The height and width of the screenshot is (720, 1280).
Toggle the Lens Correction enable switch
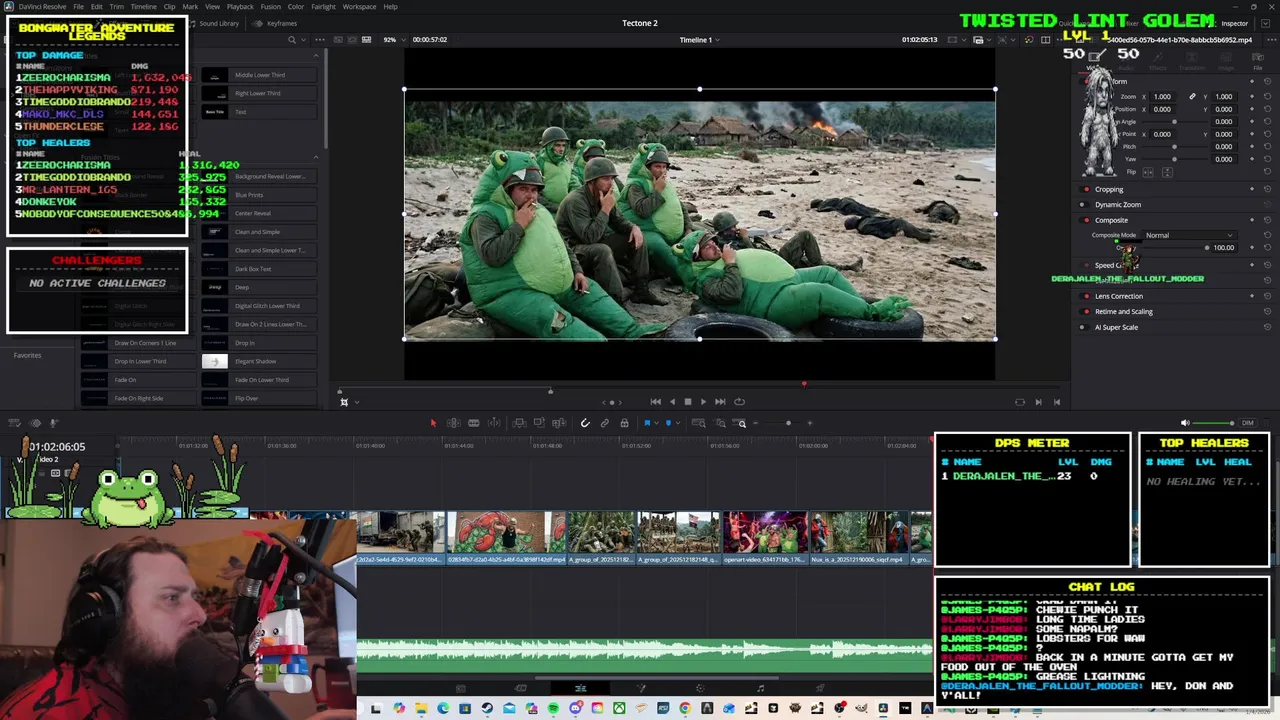coord(1086,296)
